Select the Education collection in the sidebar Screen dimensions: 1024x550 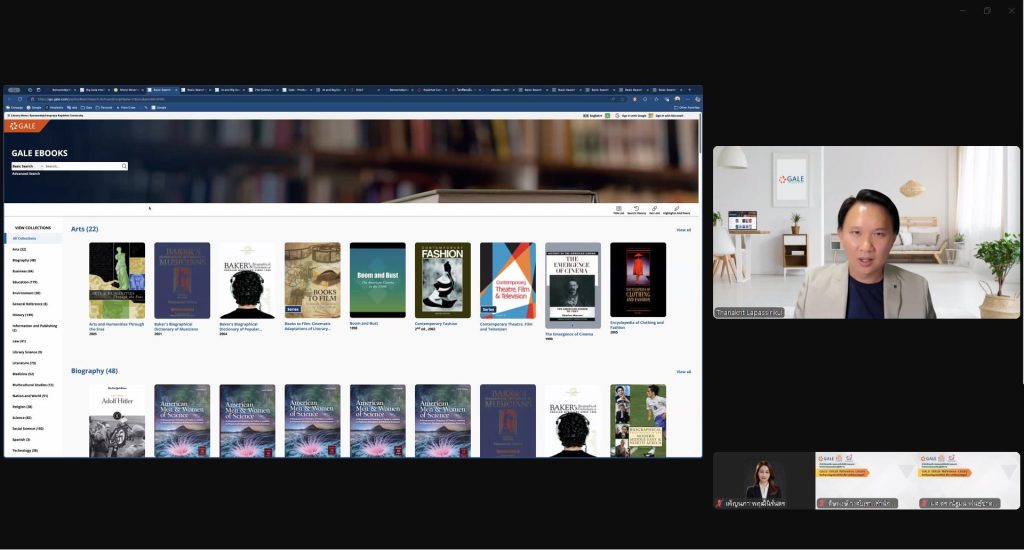(x=24, y=282)
